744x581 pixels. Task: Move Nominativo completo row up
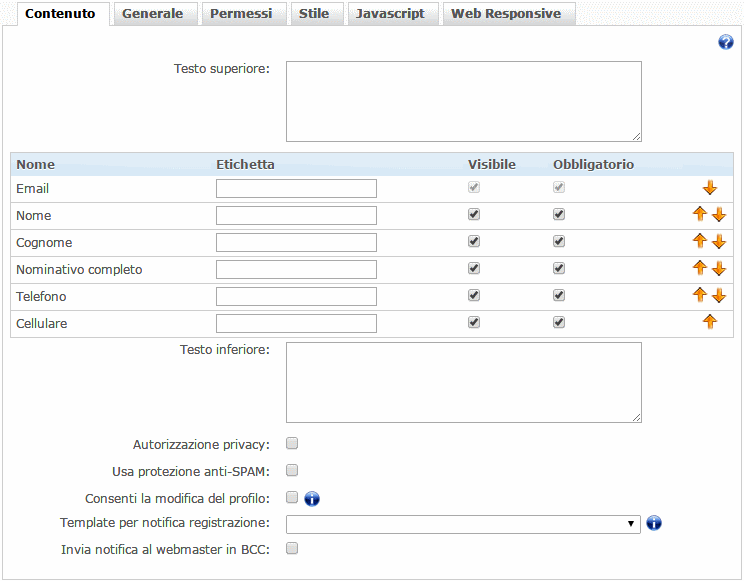click(700, 268)
